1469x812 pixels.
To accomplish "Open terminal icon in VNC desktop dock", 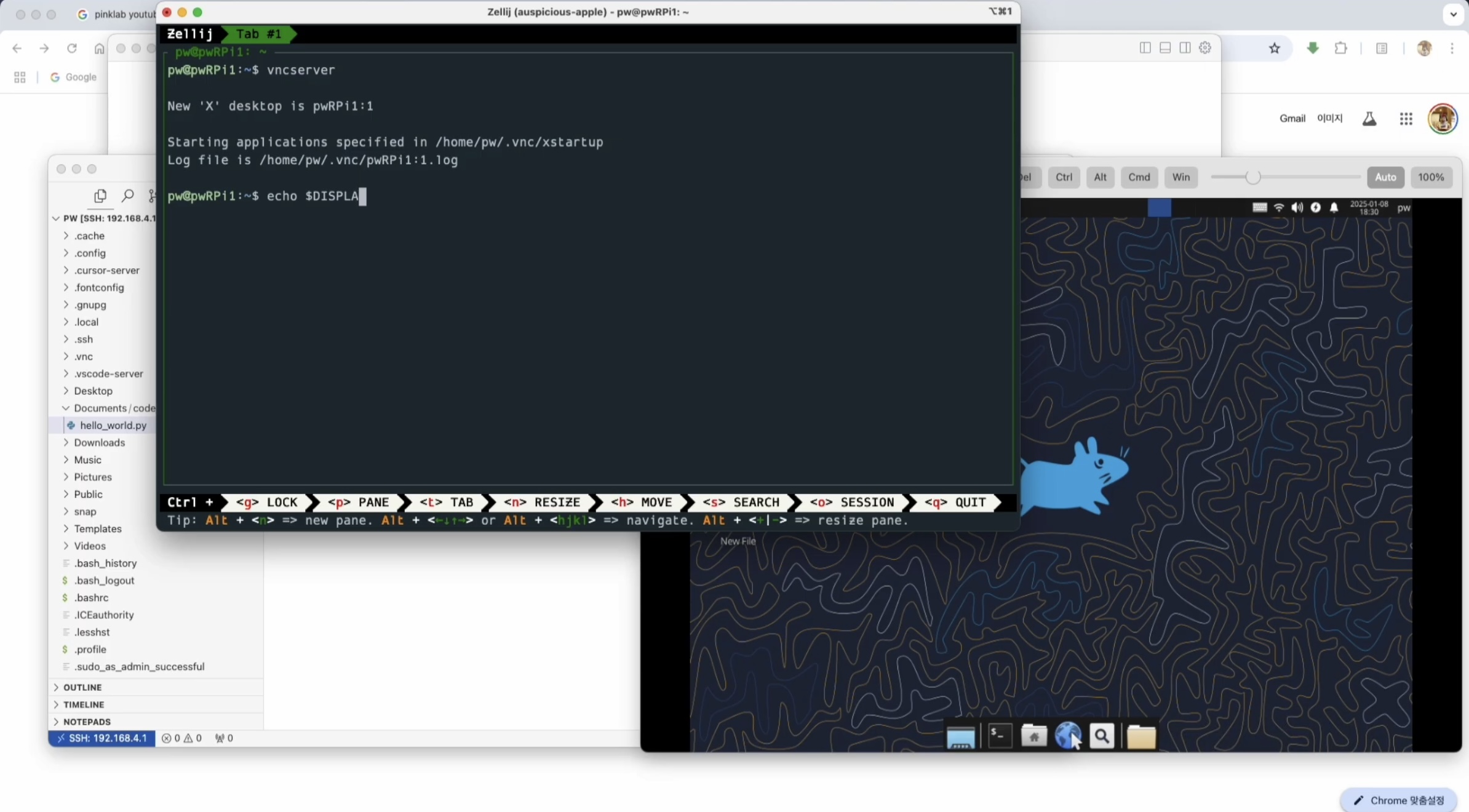I will point(1000,736).
